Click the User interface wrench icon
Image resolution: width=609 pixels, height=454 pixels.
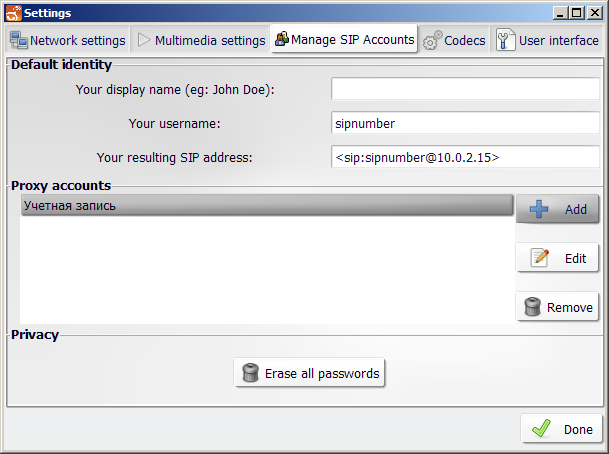pyautogui.click(x=505, y=40)
